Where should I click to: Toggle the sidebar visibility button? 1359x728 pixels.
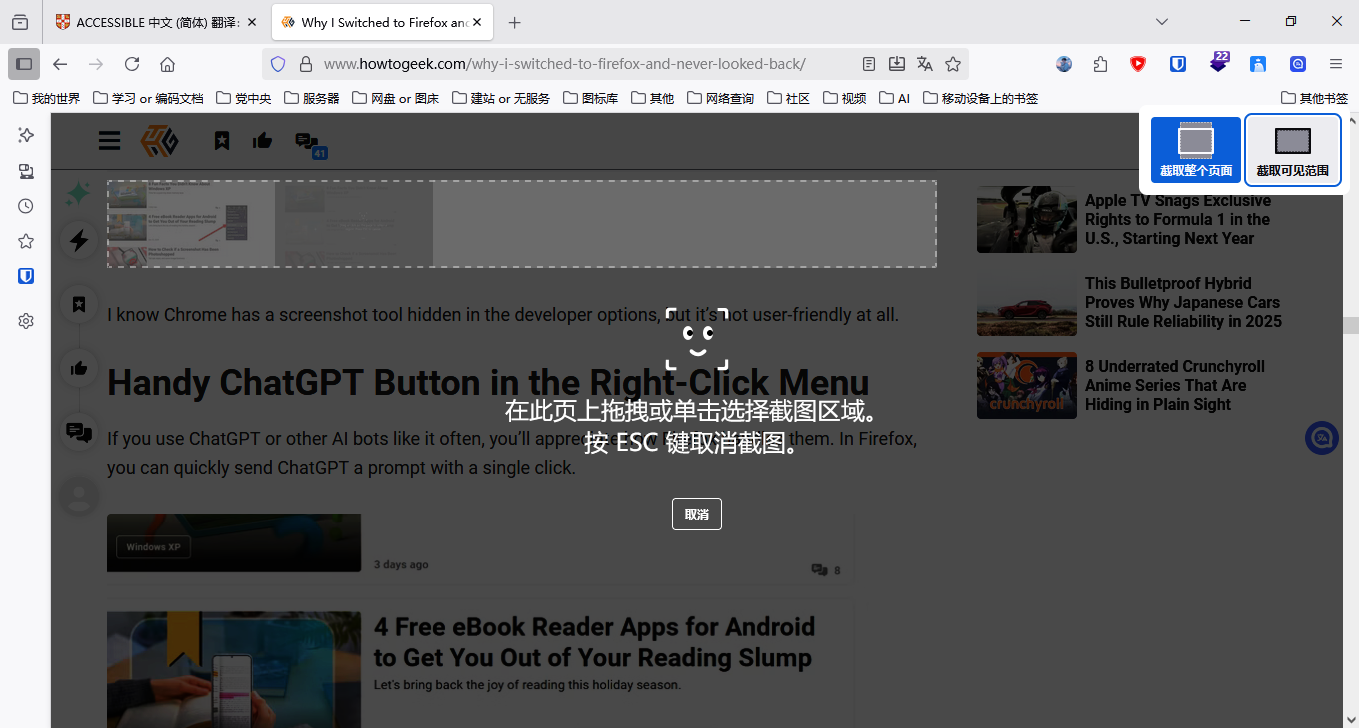click(x=24, y=64)
